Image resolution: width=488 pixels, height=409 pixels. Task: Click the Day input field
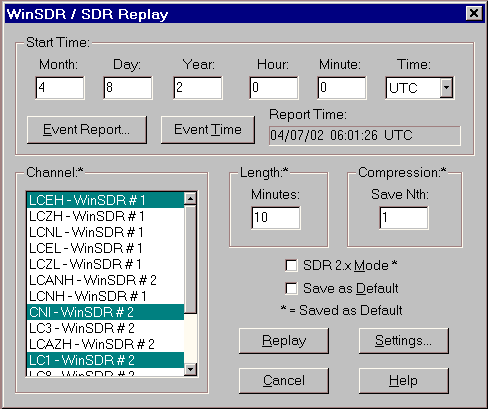(x=128, y=88)
